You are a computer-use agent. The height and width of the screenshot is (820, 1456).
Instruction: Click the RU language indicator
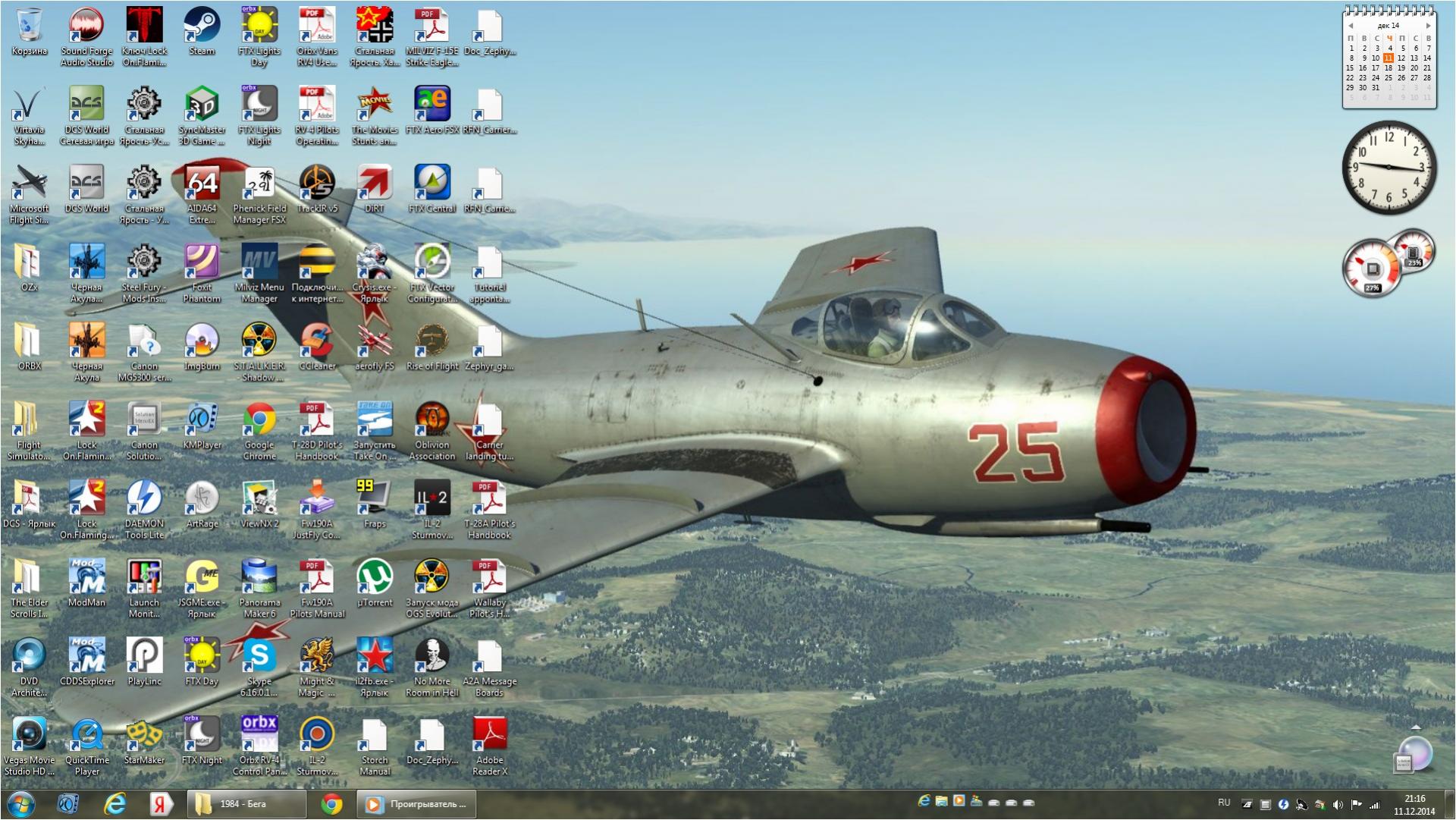click(1224, 803)
